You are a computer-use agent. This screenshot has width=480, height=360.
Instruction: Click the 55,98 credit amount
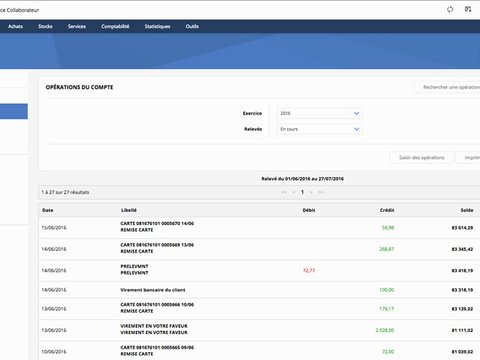pyautogui.click(x=388, y=228)
